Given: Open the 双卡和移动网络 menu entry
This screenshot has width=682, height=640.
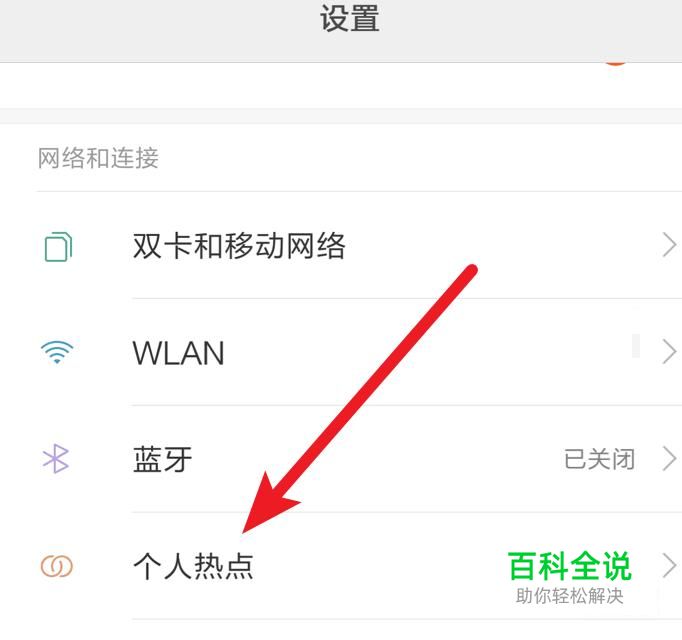Looking at the screenshot, I should pyautogui.click(x=341, y=245).
